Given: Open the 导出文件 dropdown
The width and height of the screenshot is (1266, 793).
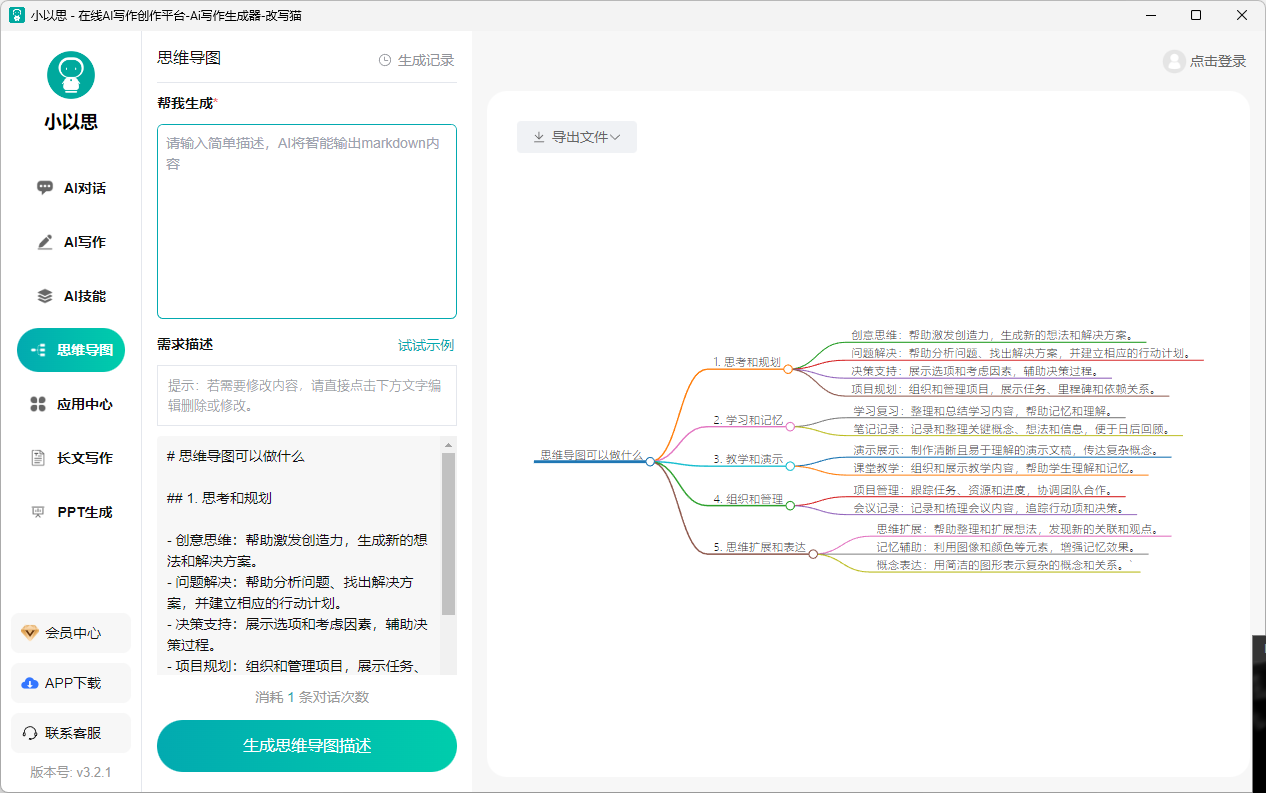Looking at the screenshot, I should pyautogui.click(x=577, y=137).
